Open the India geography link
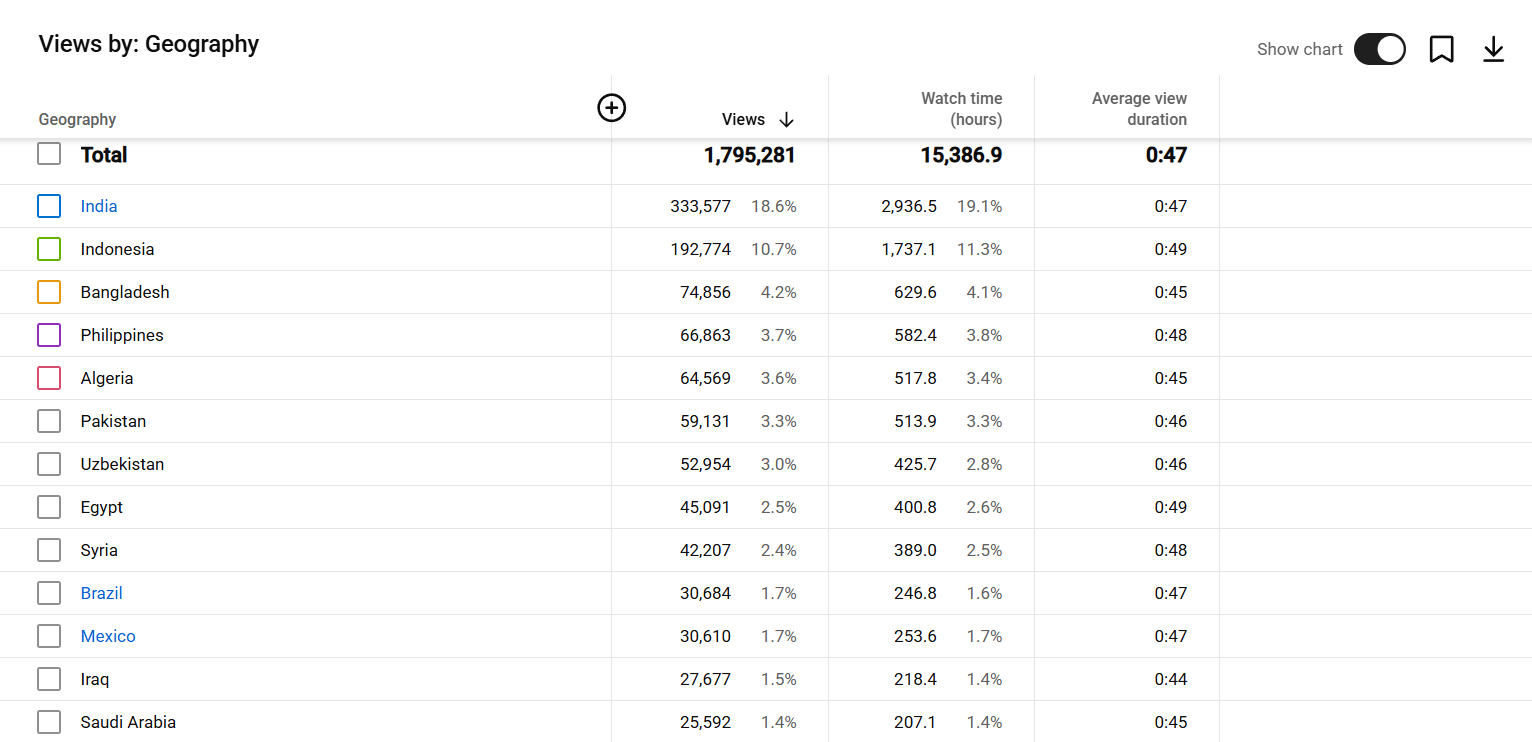The width and height of the screenshot is (1532, 742). point(99,206)
